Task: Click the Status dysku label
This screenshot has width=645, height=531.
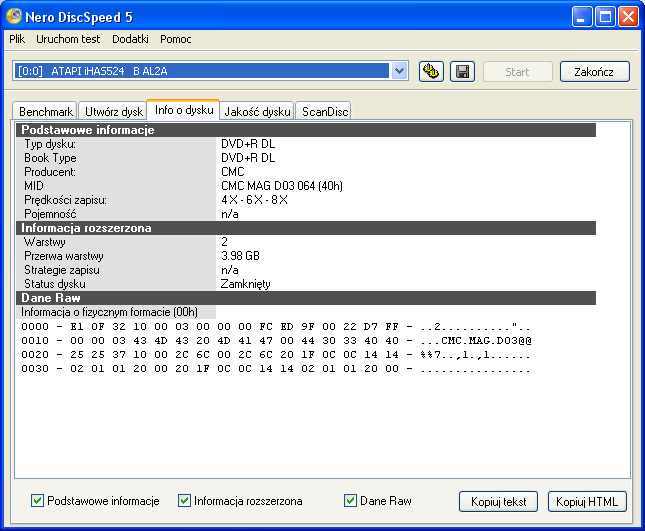Action: click(55, 284)
